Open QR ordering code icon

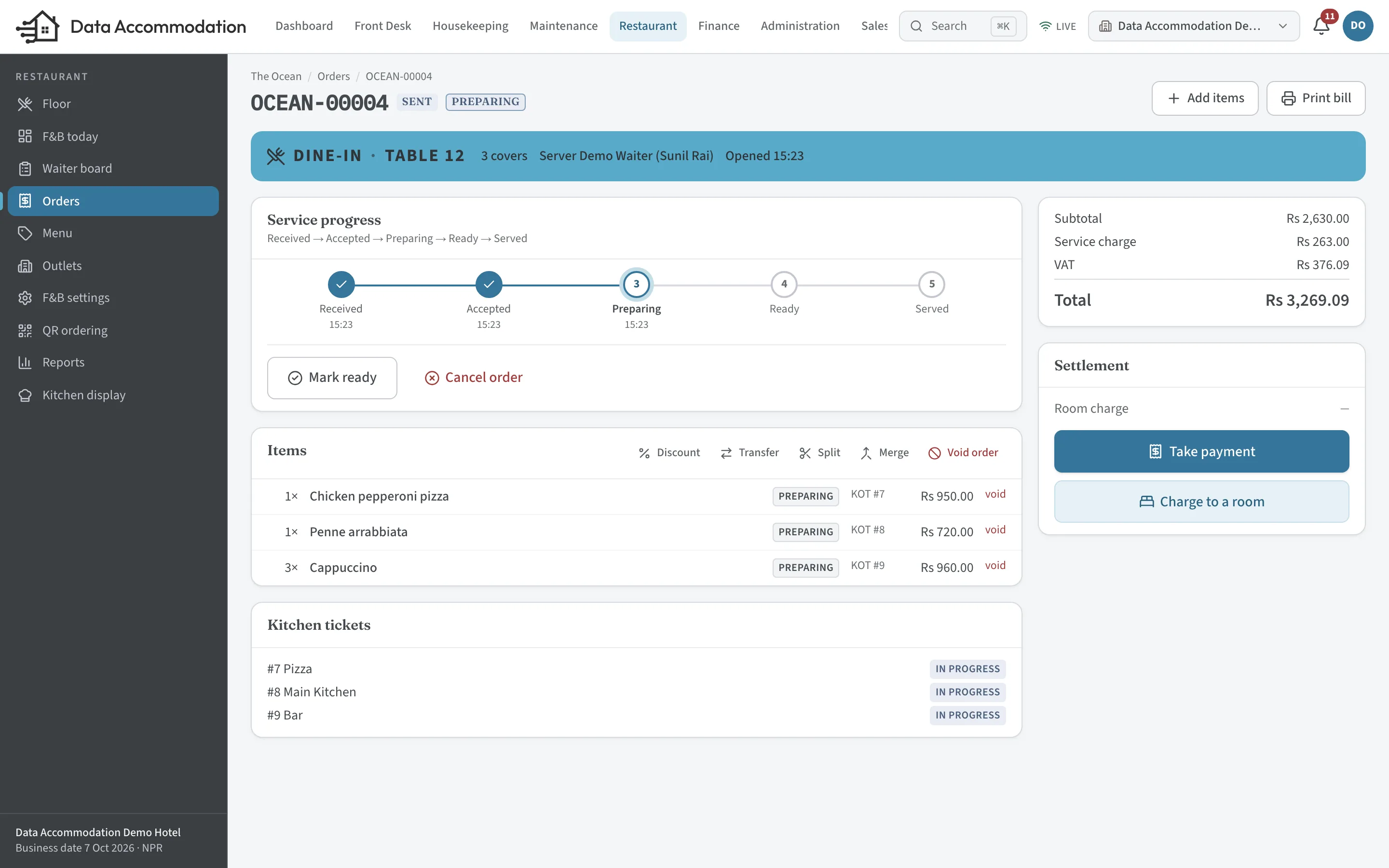(x=25, y=330)
